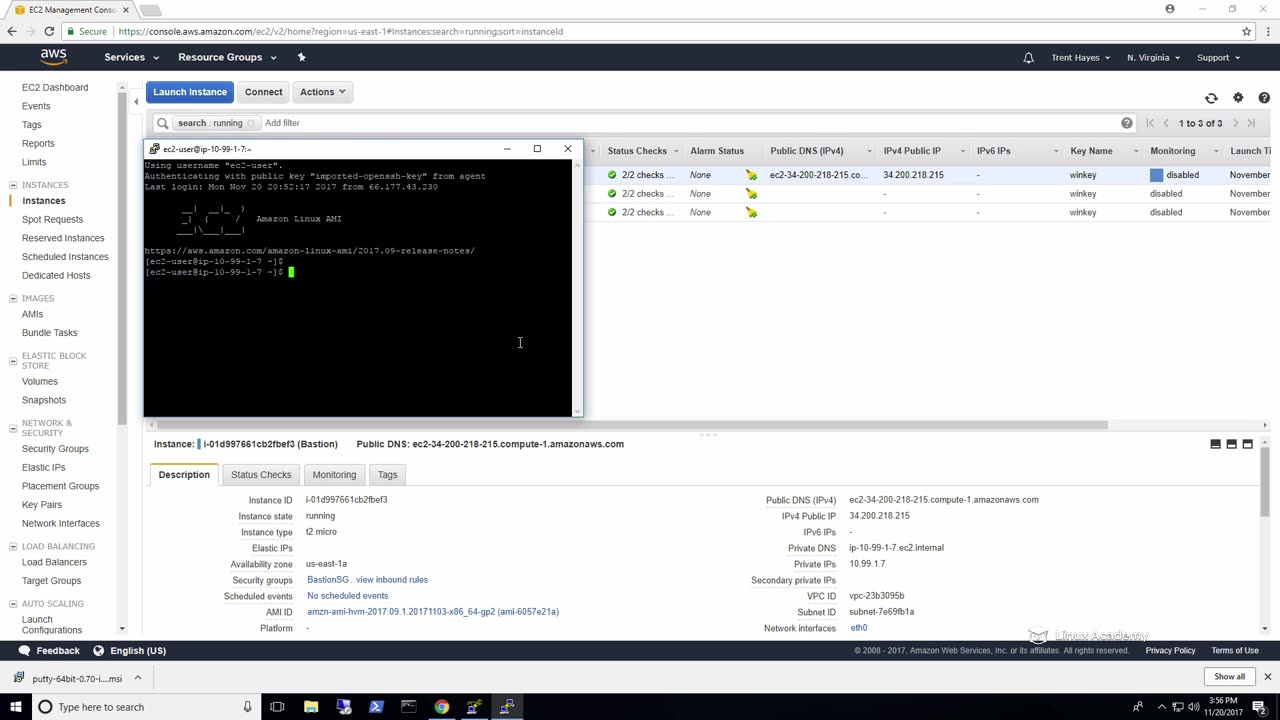Expand the Services menu
Screen dimensions: 1280x720
coord(131,57)
